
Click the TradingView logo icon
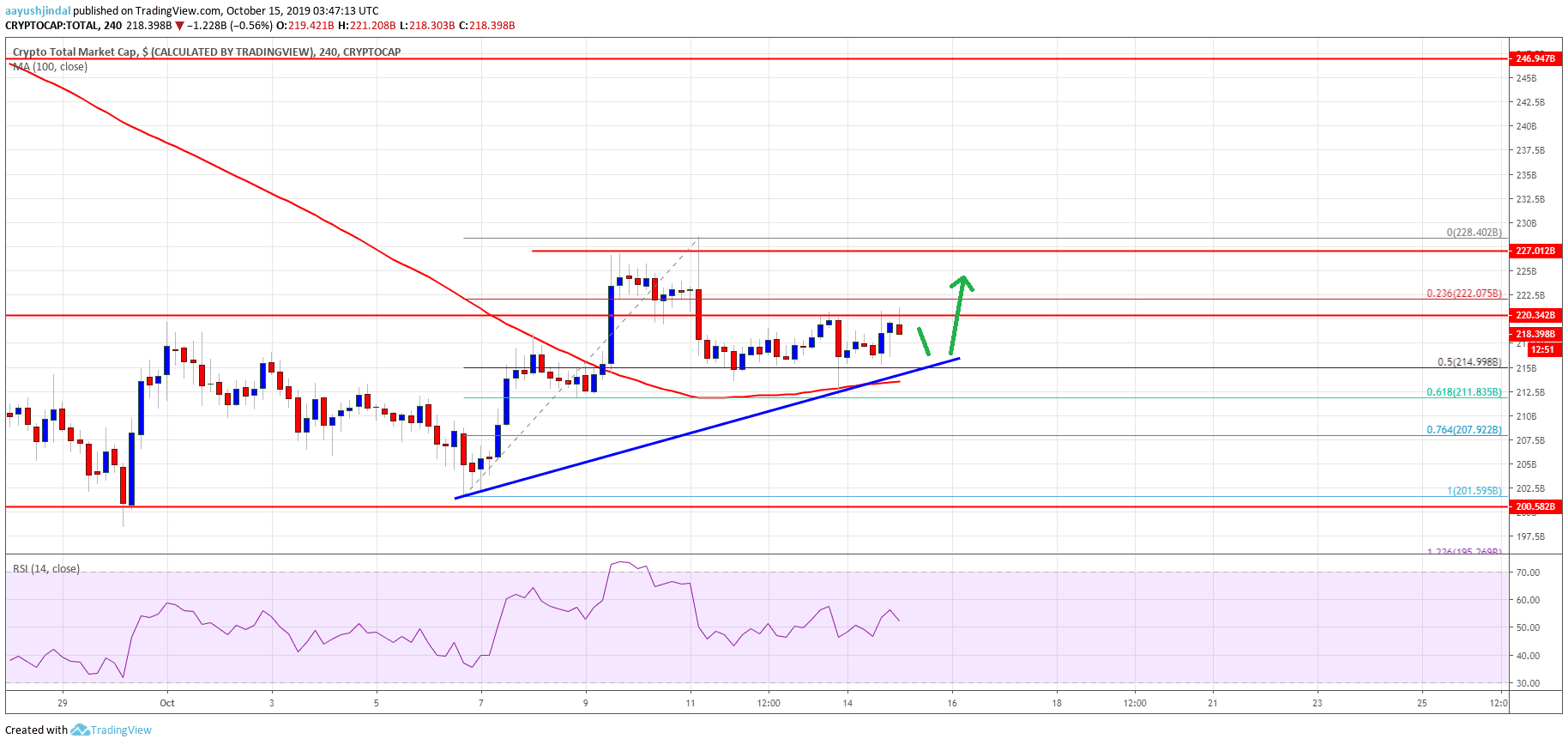coord(80,730)
